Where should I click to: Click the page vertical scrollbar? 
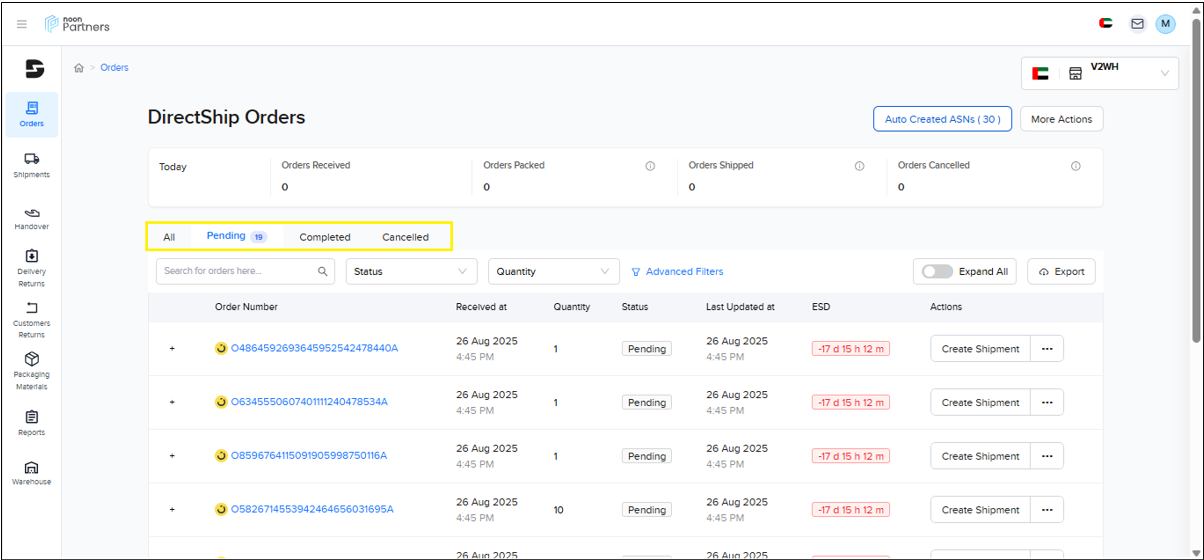[1196, 180]
